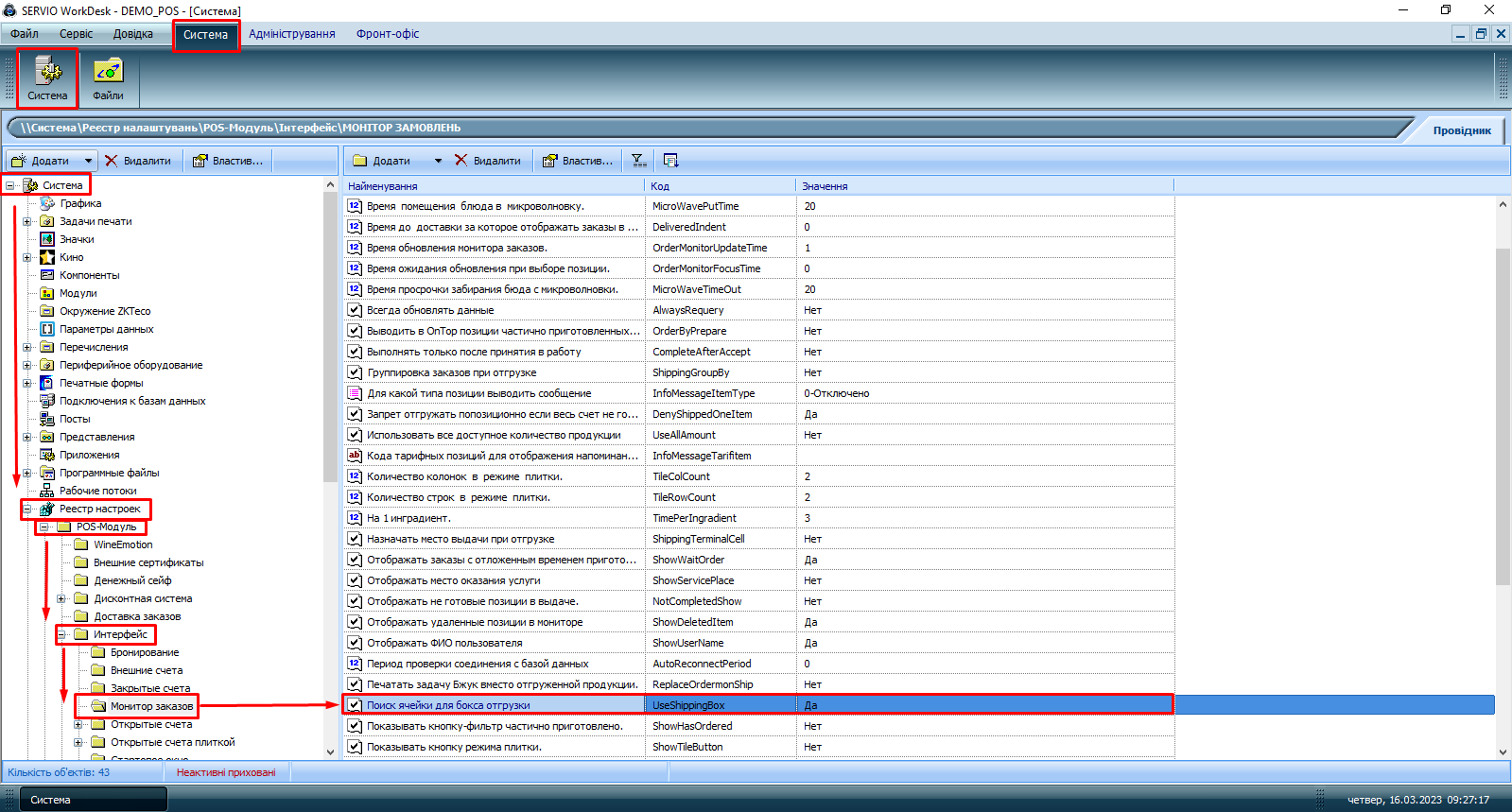Collapse the Интерфейс tree node
The width and height of the screenshot is (1512, 812).
(61, 634)
